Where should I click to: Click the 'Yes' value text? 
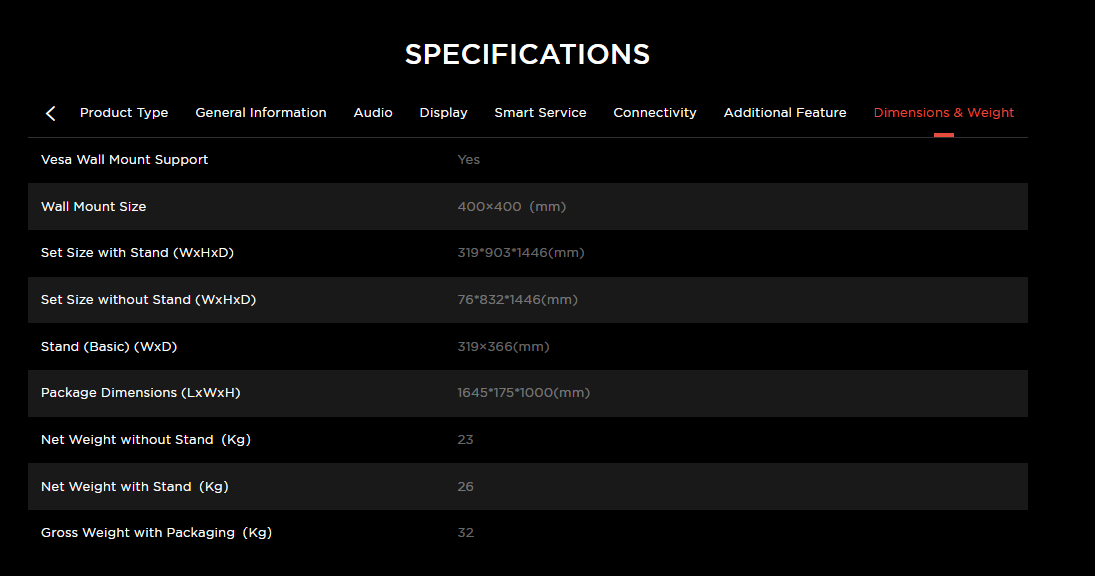tap(469, 160)
